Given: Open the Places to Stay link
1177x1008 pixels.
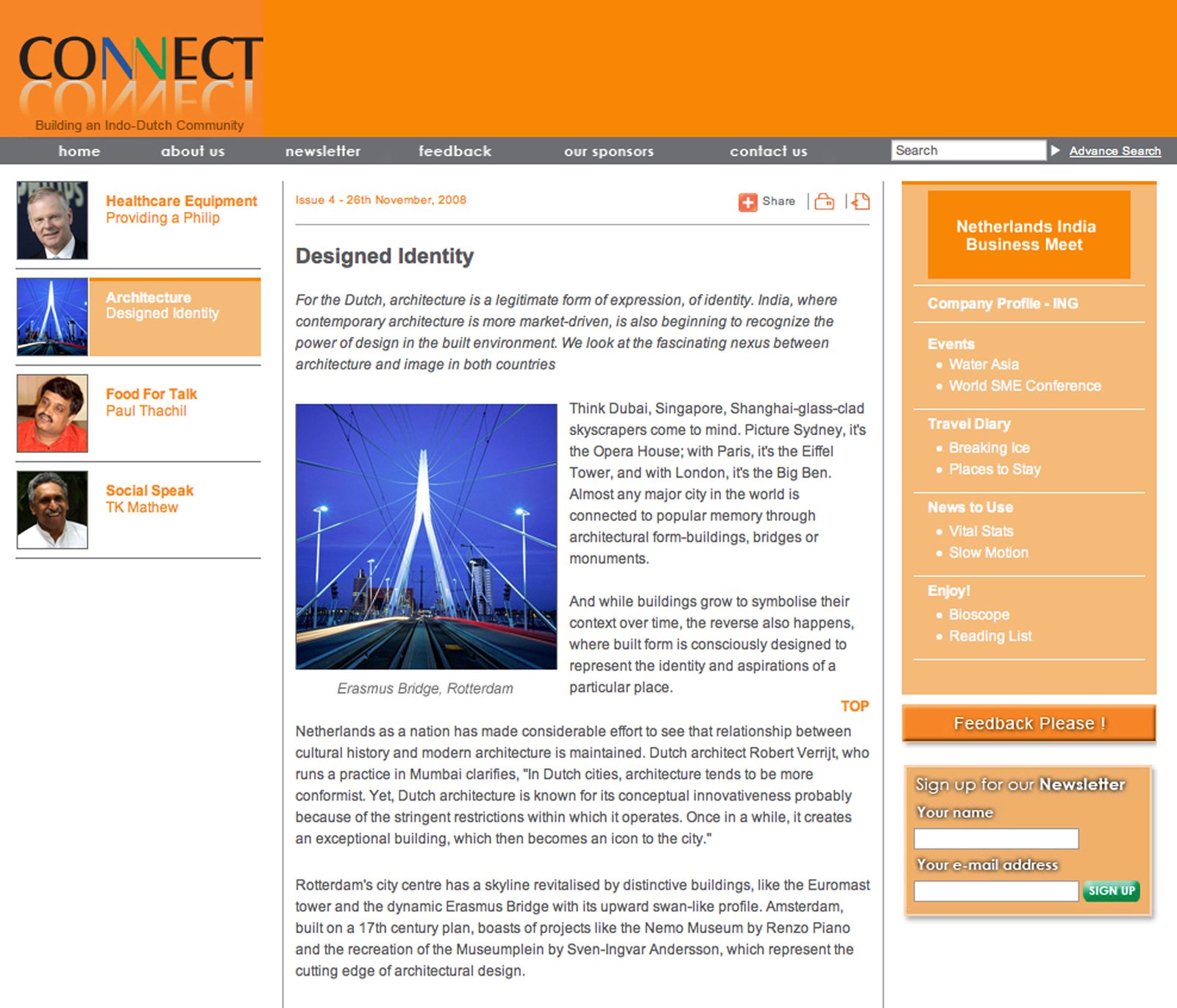Looking at the screenshot, I should (995, 469).
